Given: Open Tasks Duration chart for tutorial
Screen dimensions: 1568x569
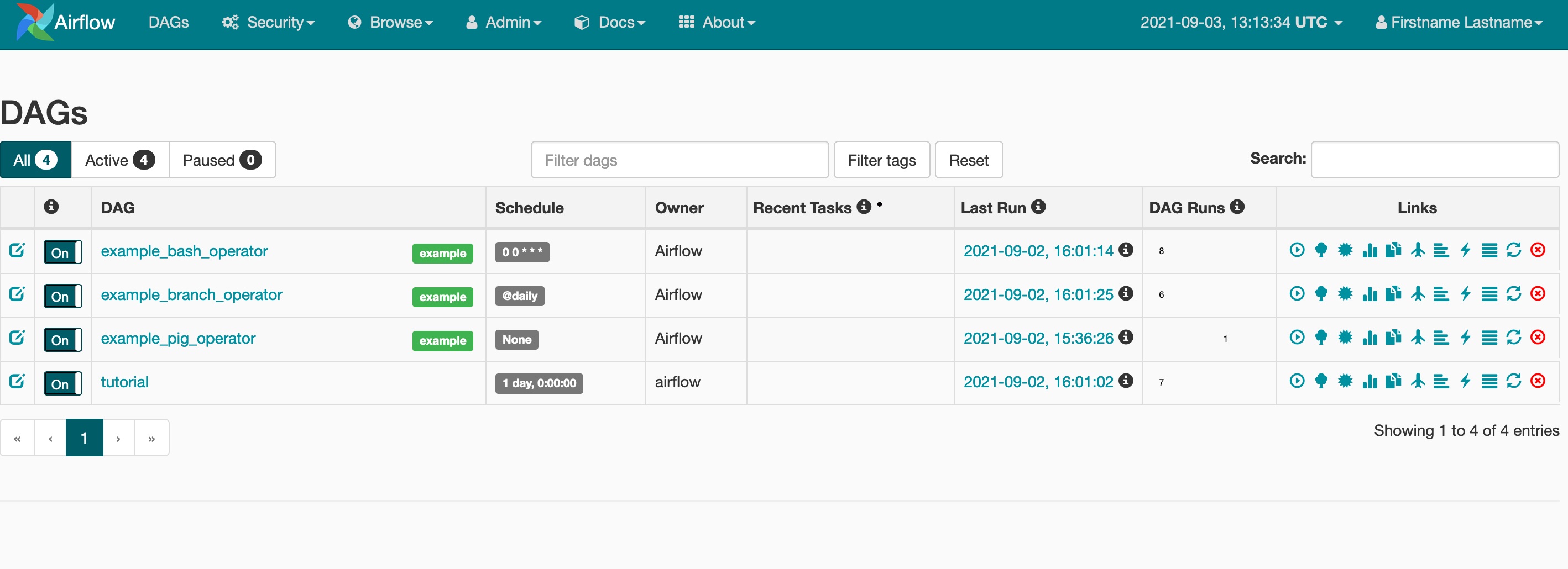Looking at the screenshot, I should [1370, 381].
